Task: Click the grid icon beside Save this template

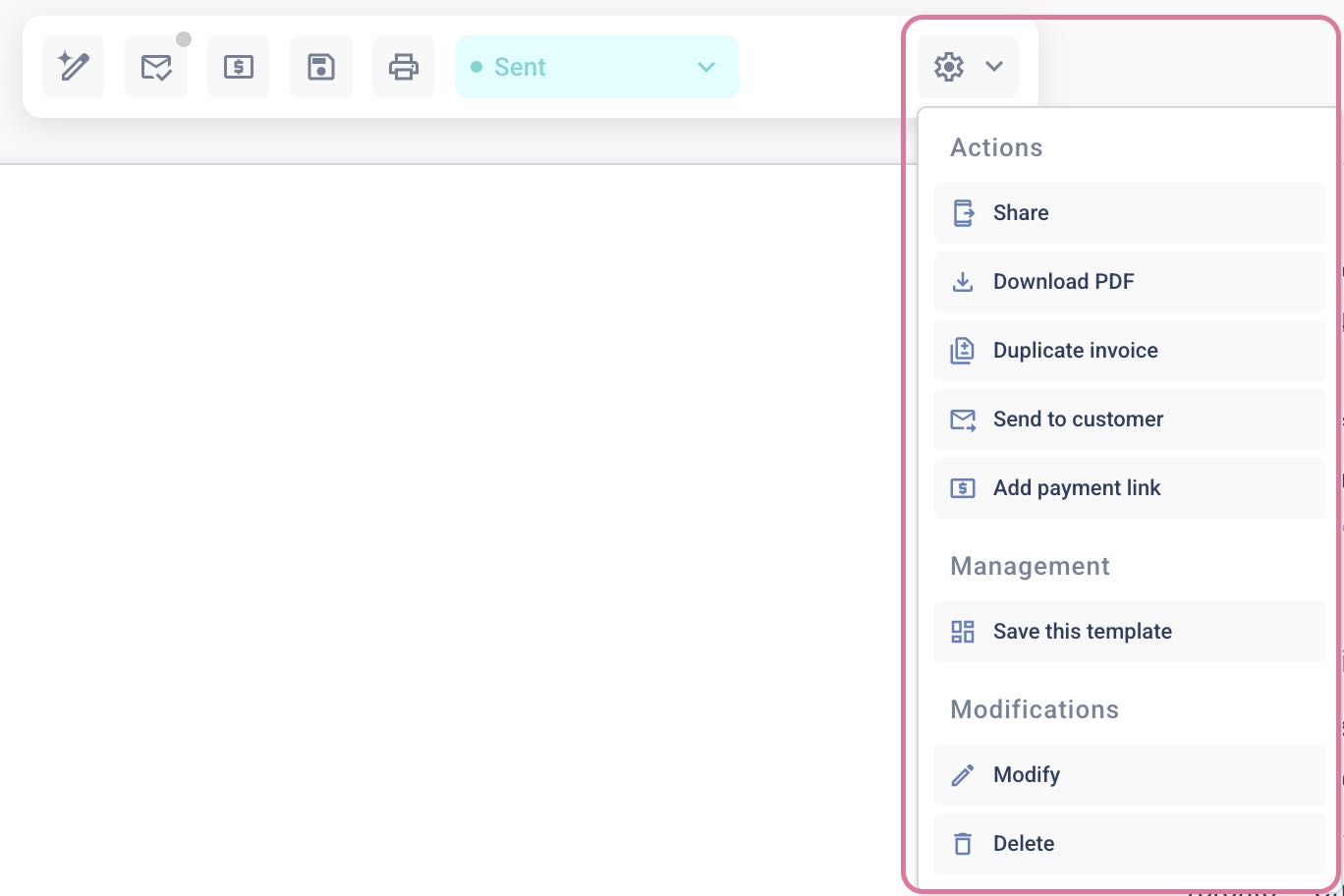Action: pos(962,632)
